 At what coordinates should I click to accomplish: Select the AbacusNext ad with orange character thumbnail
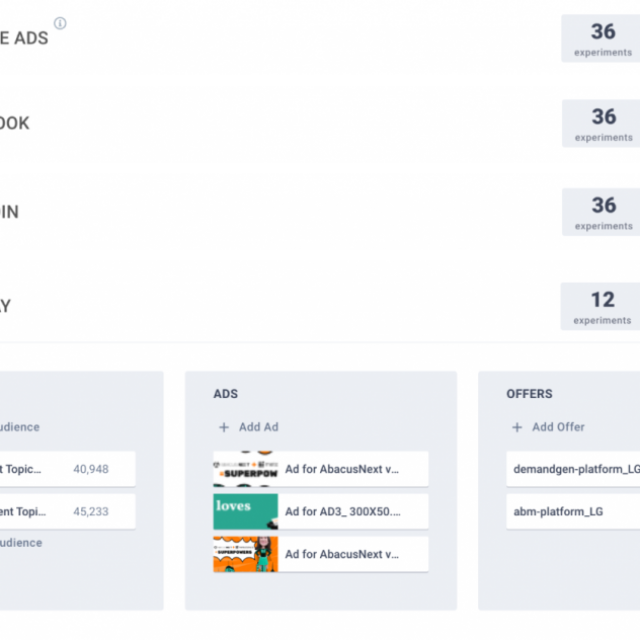320,554
